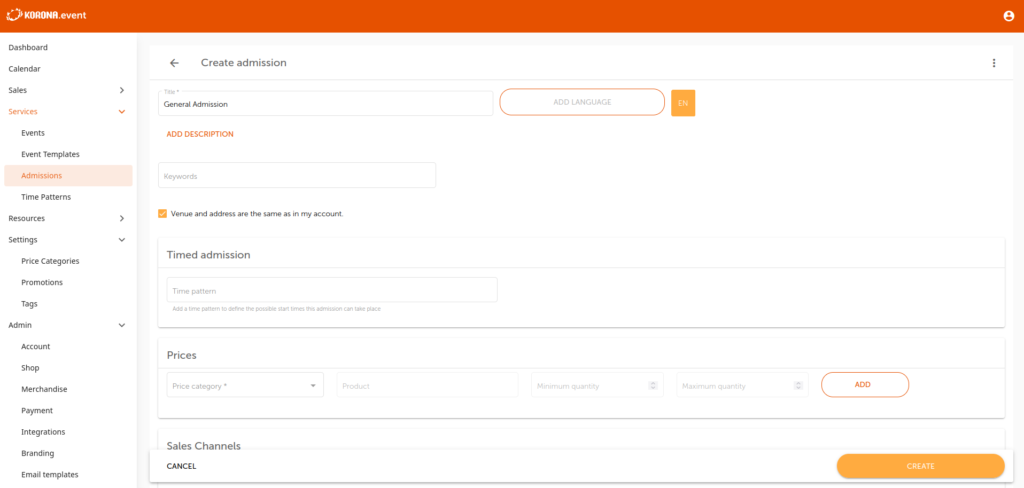Uncheck venue and address same as account
1024x488 pixels.
(163, 213)
